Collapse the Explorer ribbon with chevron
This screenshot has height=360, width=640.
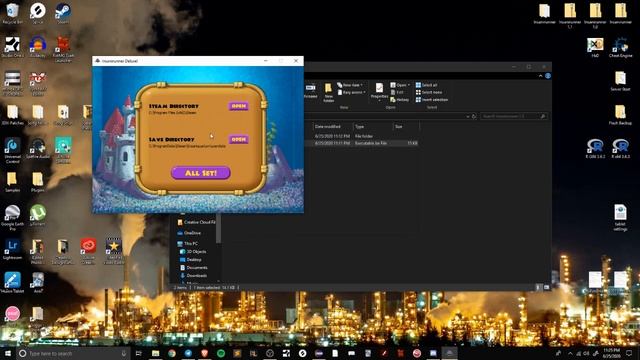[540, 76]
